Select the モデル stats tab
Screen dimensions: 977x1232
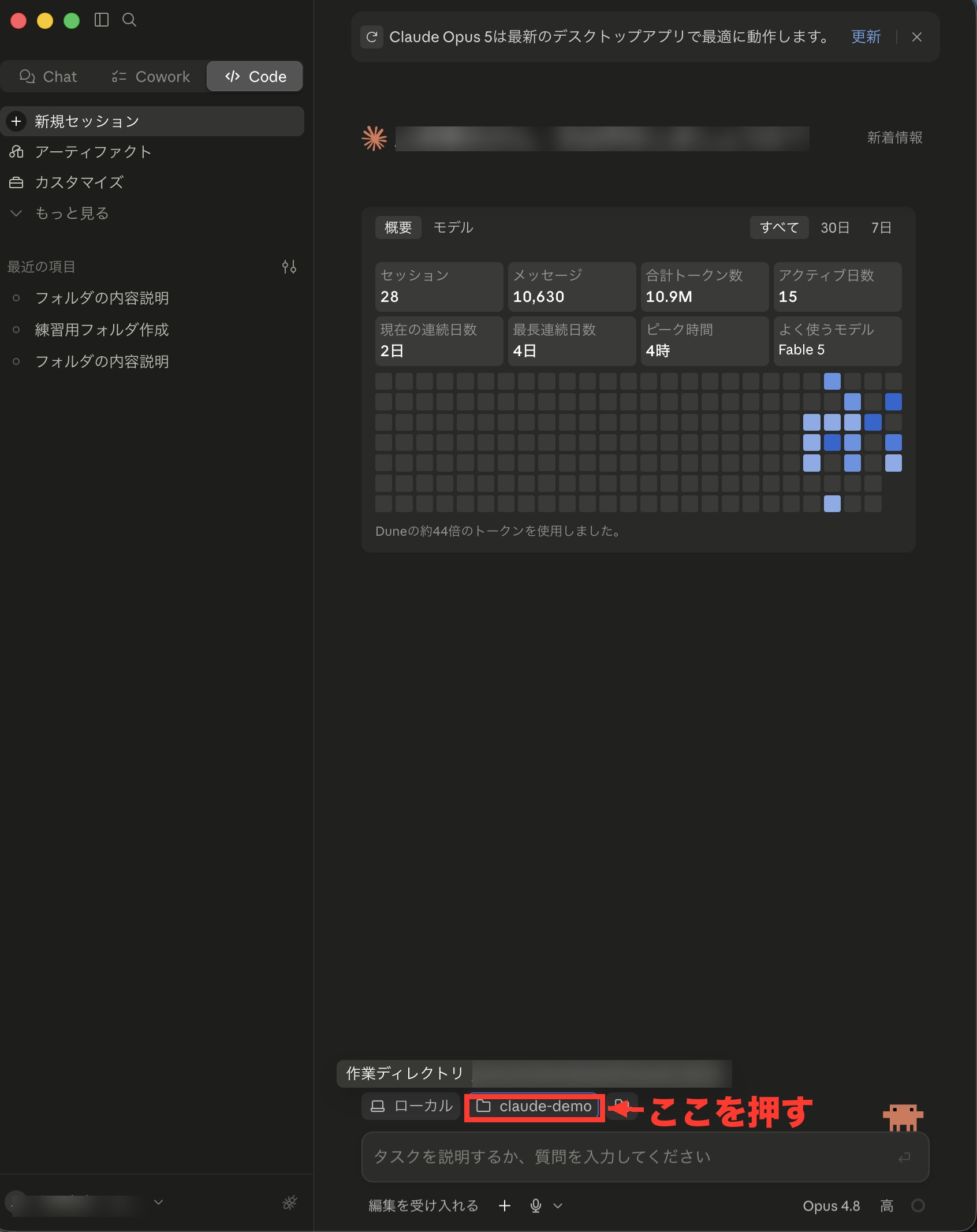453,227
